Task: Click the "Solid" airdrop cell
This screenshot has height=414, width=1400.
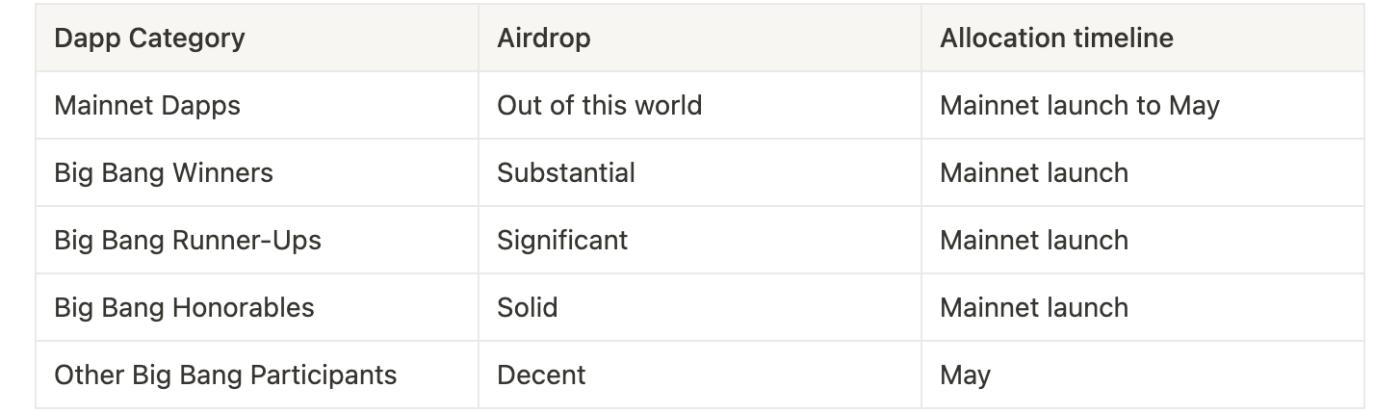Action: click(527, 307)
